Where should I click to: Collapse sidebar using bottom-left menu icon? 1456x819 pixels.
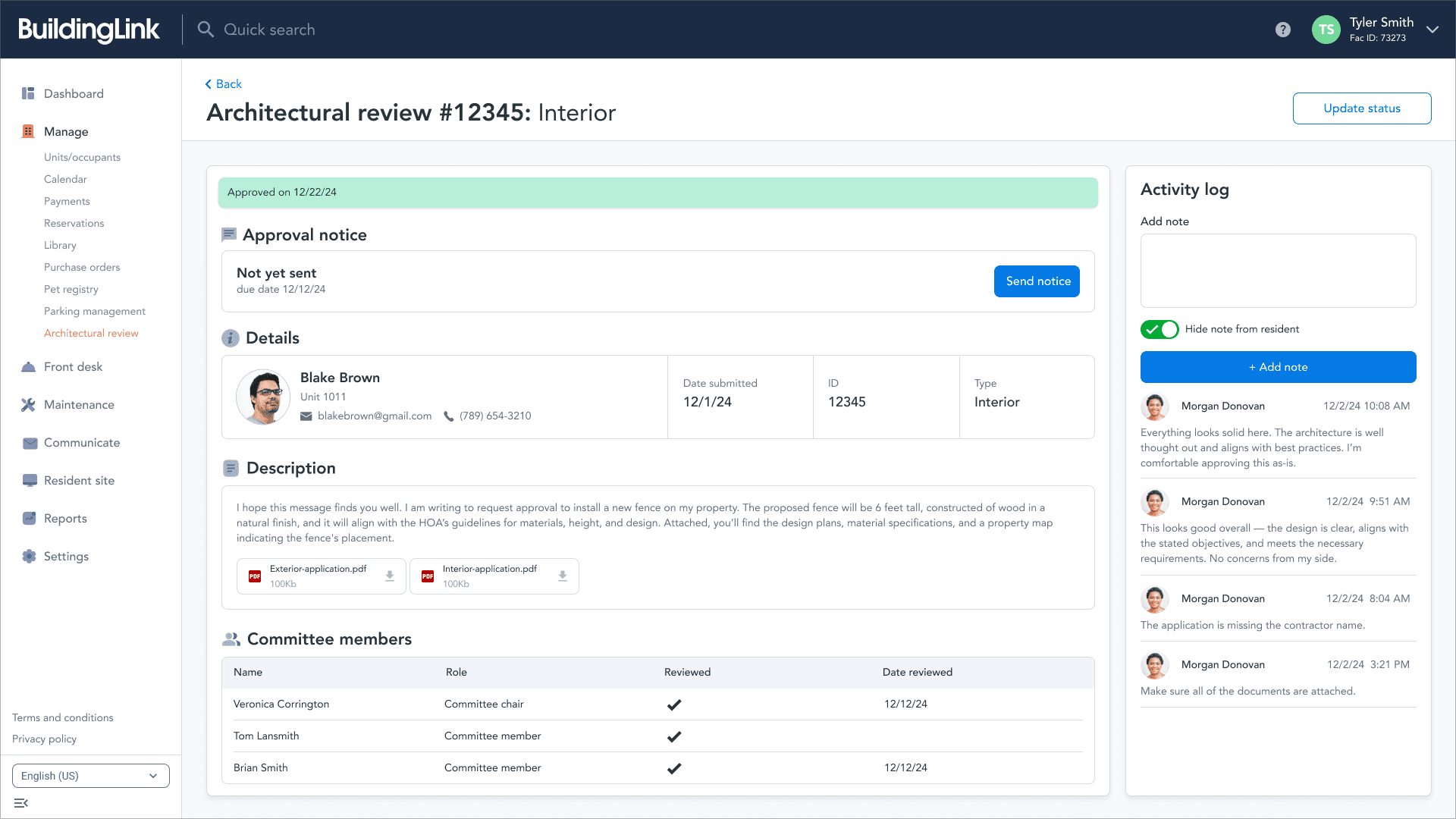(21, 803)
